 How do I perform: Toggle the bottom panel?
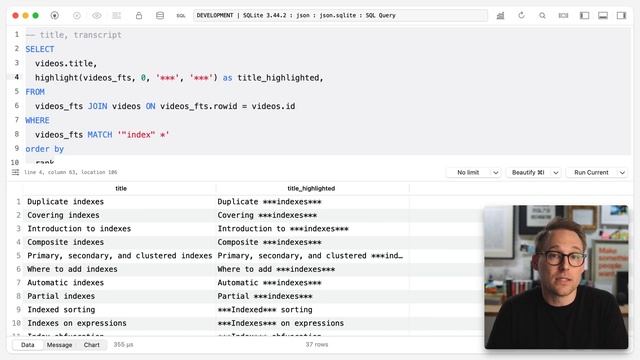[x=603, y=16]
